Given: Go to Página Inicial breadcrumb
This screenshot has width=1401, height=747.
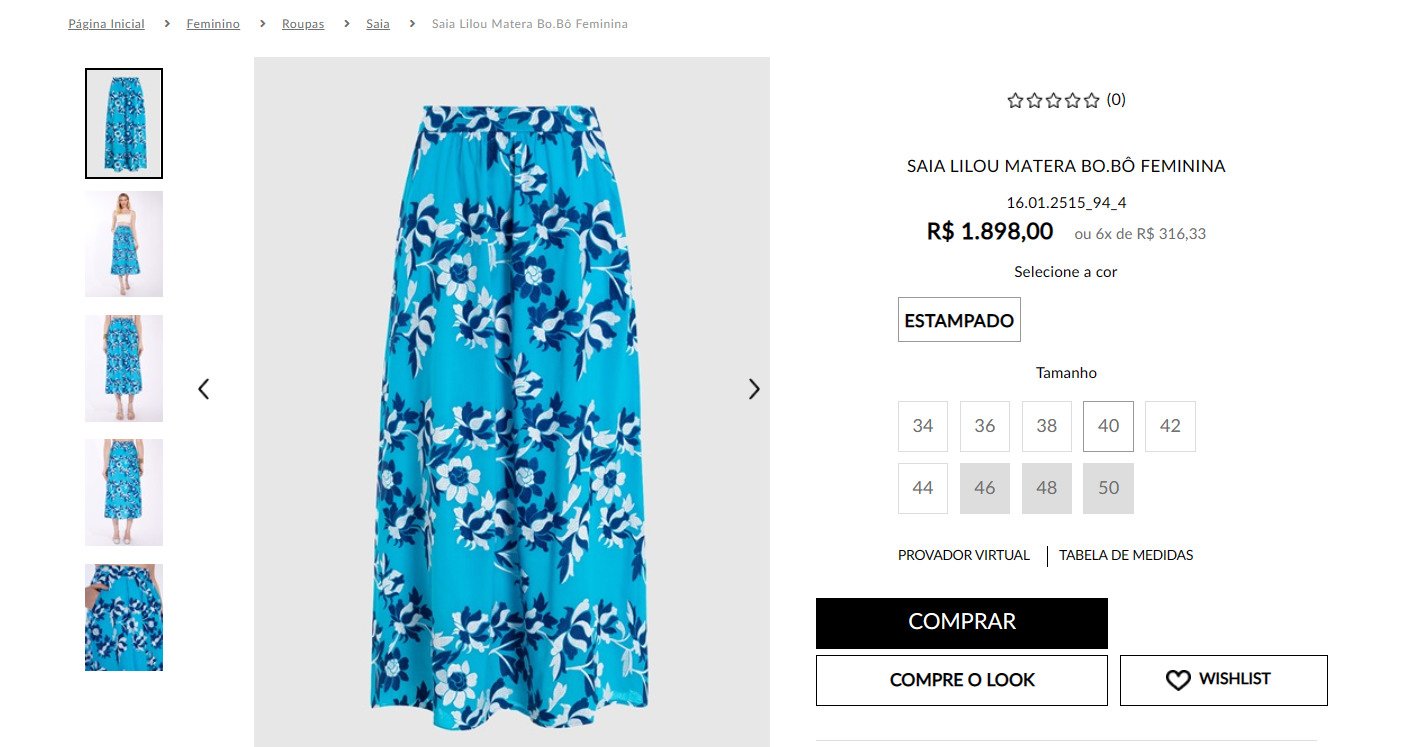Looking at the screenshot, I should tap(106, 24).
